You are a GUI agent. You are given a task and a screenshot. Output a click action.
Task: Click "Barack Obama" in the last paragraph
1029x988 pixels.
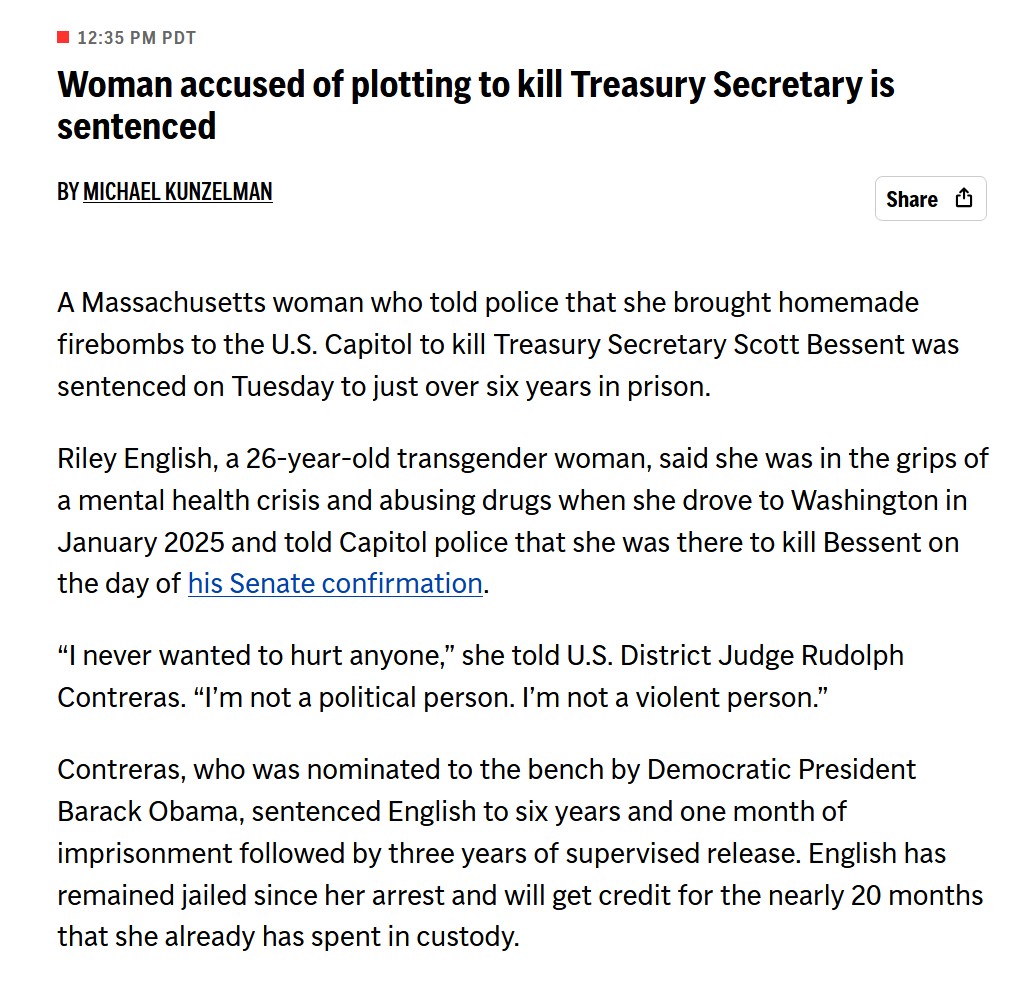tap(147, 812)
